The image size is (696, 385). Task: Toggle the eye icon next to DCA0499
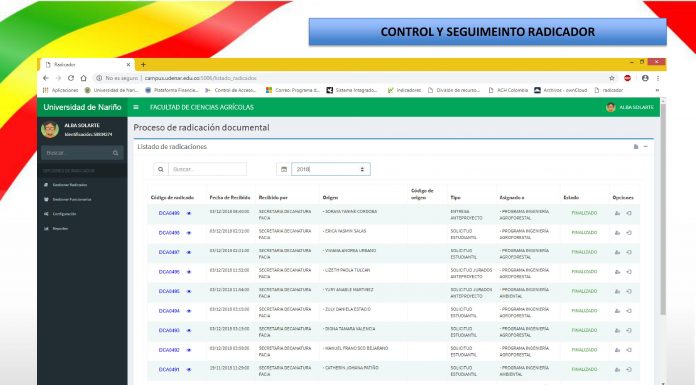pyautogui.click(x=189, y=214)
